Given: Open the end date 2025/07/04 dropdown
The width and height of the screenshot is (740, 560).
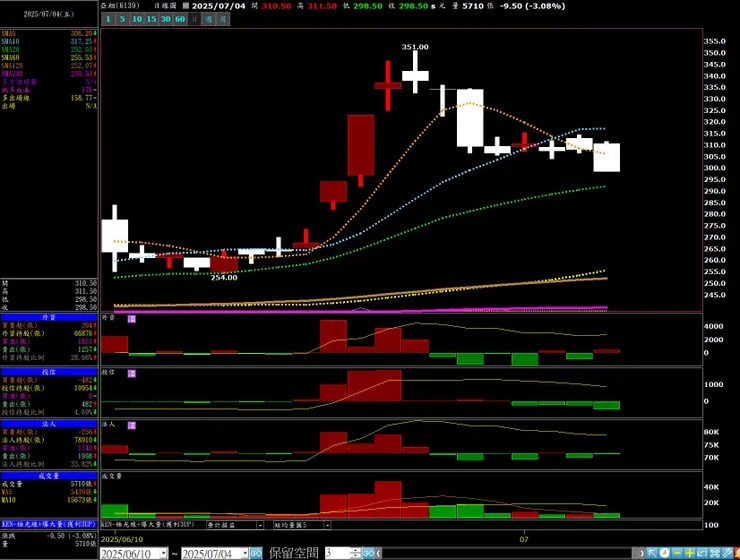Looking at the screenshot, I should pyautogui.click(x=245, y=553).
